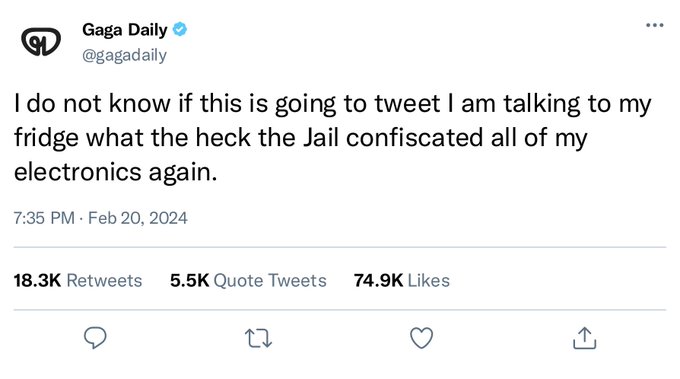Click the Feb 20, 2024 date
The image size is (680, 379).
138,218
